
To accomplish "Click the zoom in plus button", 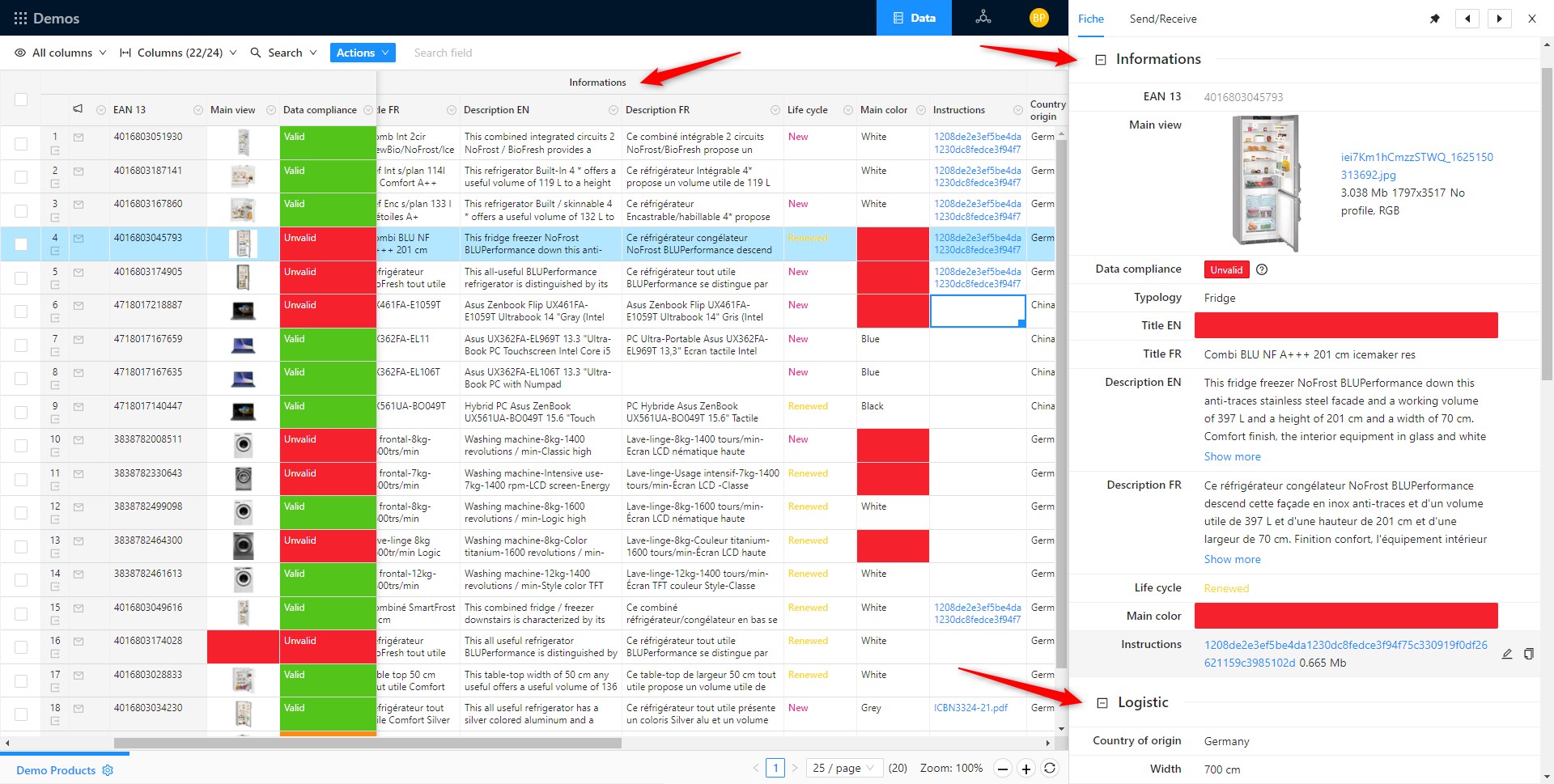I will click(x=1025, y=769).
